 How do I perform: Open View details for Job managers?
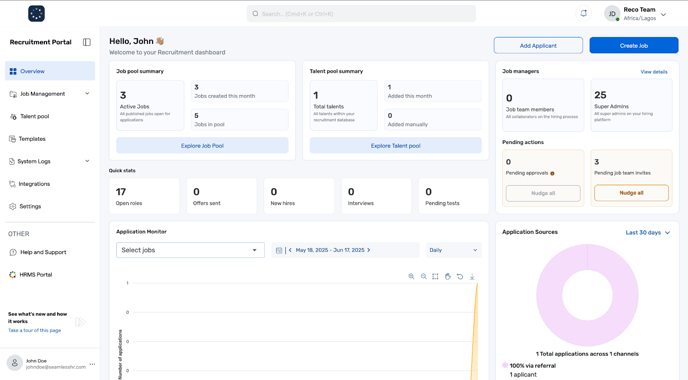(654, 72)
